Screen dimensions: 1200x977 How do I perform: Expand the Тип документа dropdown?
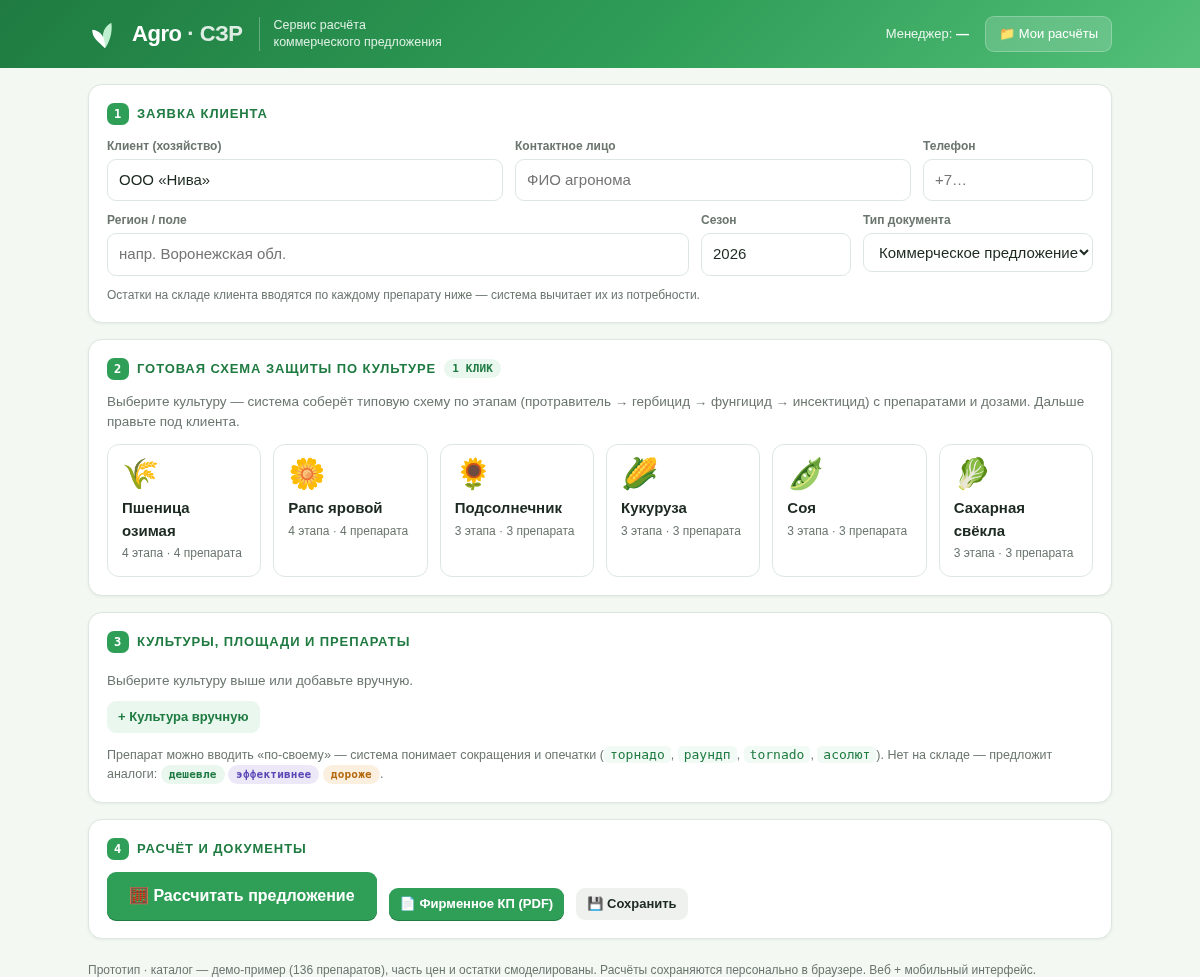978,253
